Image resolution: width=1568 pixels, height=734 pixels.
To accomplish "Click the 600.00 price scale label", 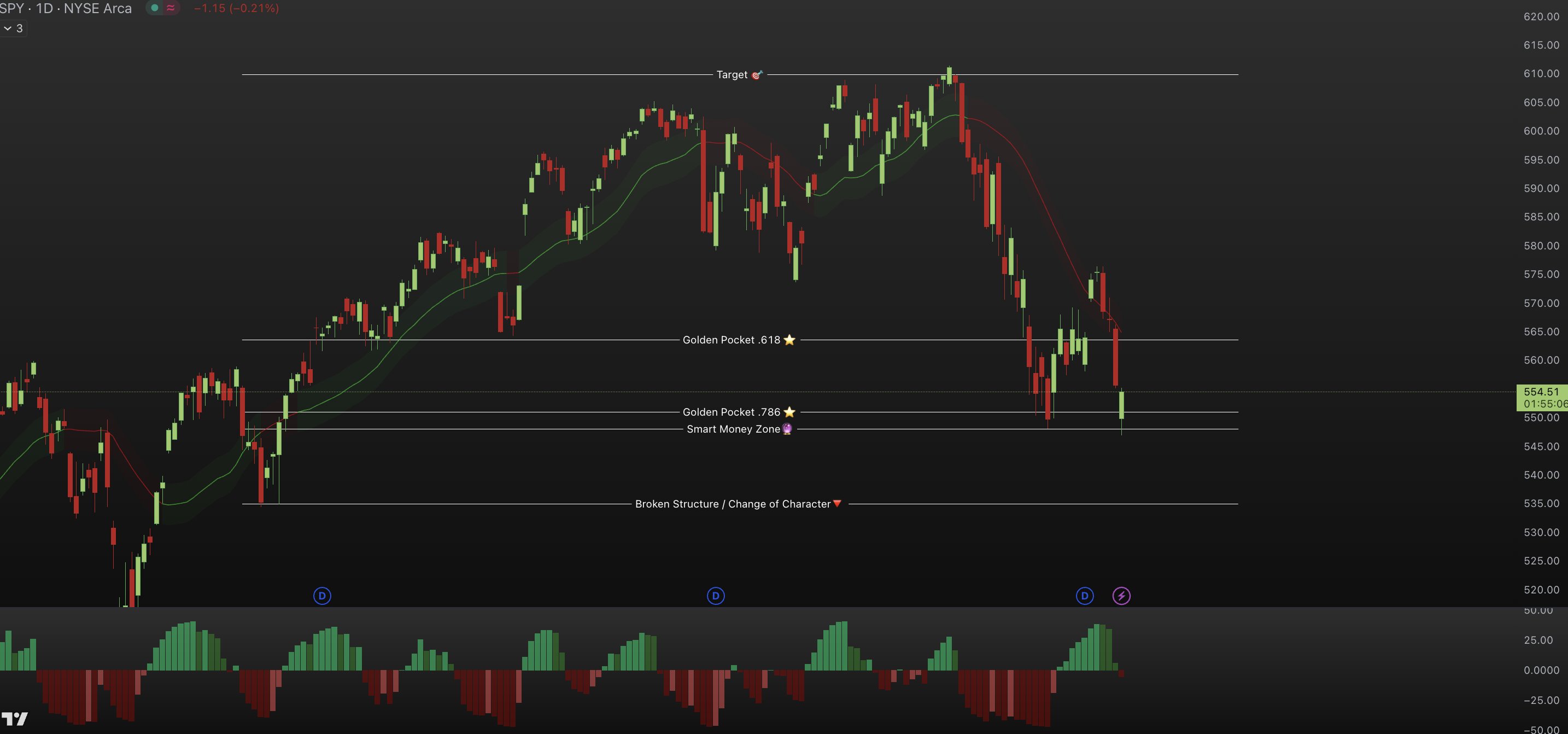I will (x=1541, y=131).
